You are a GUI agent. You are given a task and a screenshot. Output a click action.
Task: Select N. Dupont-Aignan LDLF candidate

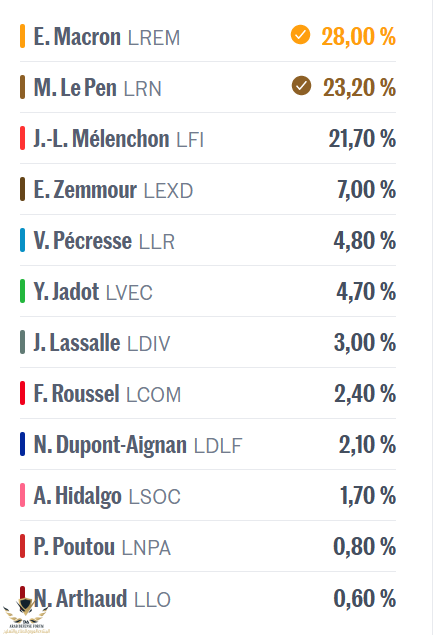click(138, 445)
